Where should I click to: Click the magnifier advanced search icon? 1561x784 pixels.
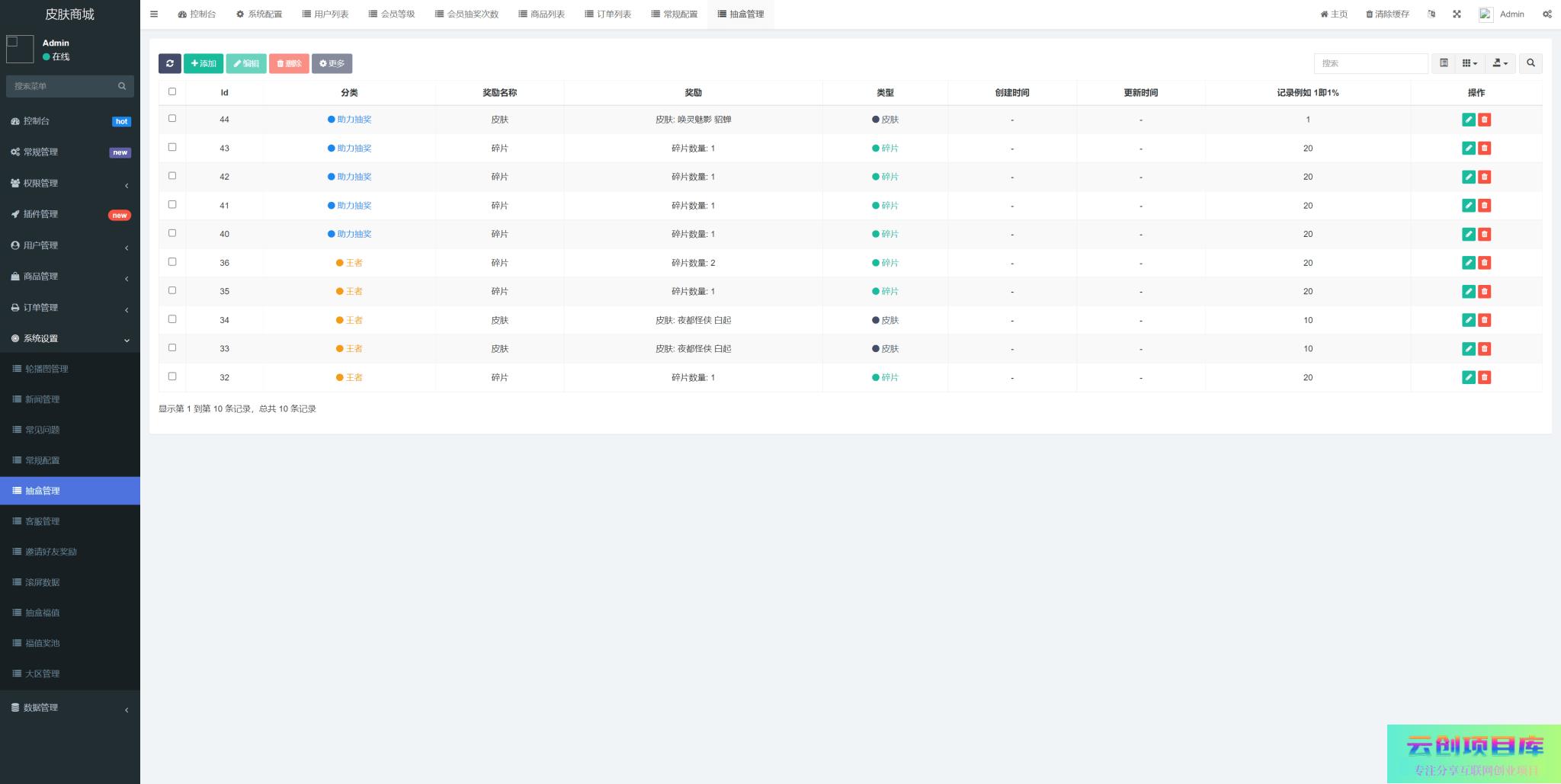coord(1530,63)
